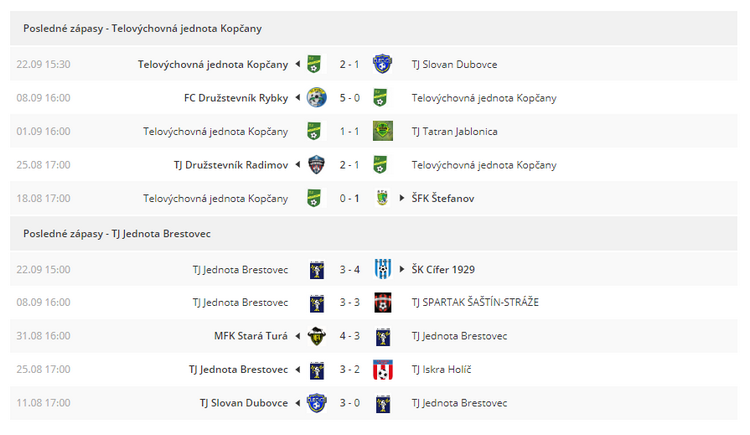Open the TJ Slovan Dubovce team link in the 22.09 row
This screenshot has height=435, width=750.
pos(454,65)
